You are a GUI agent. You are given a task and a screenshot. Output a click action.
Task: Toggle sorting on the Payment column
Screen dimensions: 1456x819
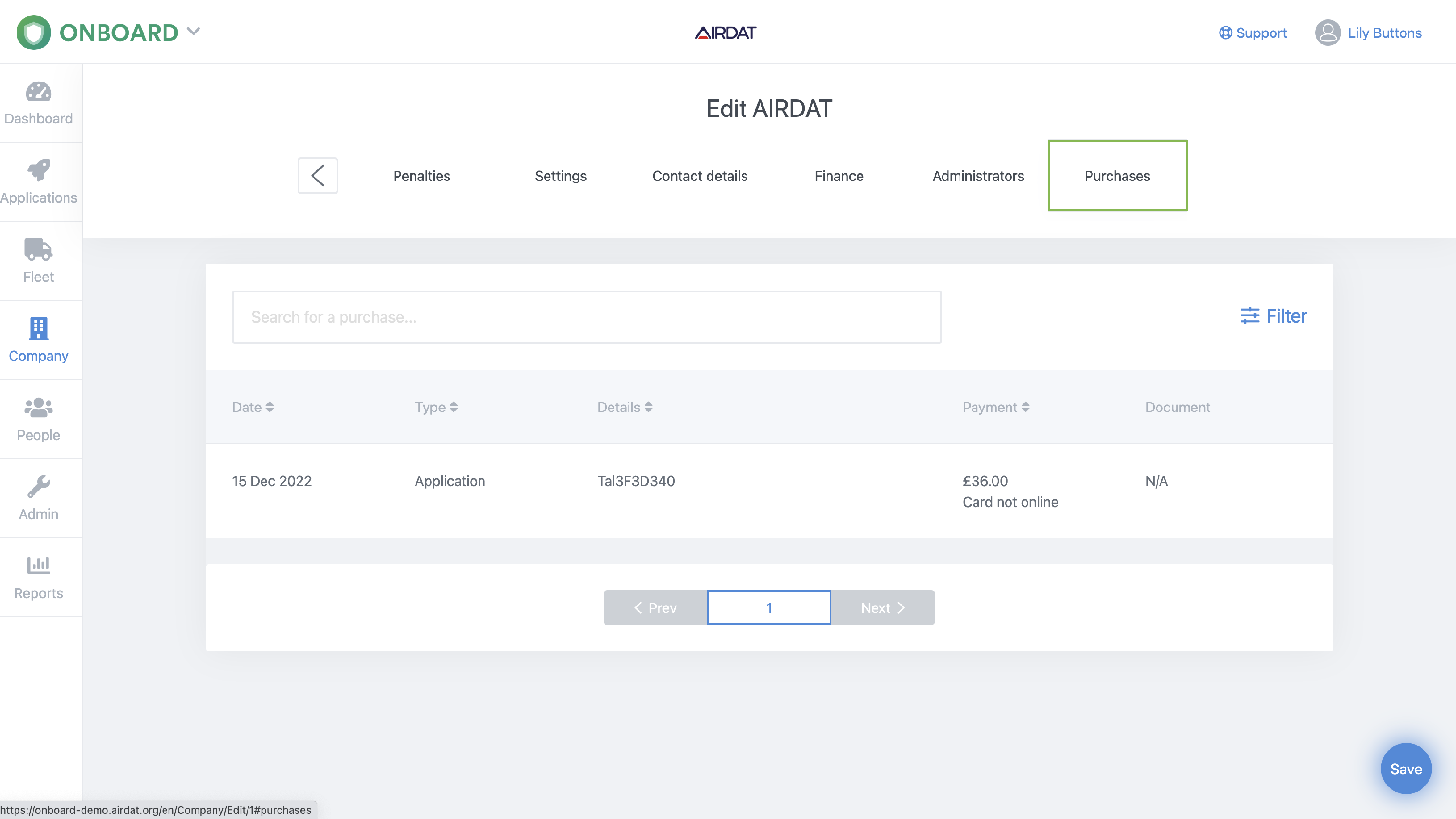[996, 407]
